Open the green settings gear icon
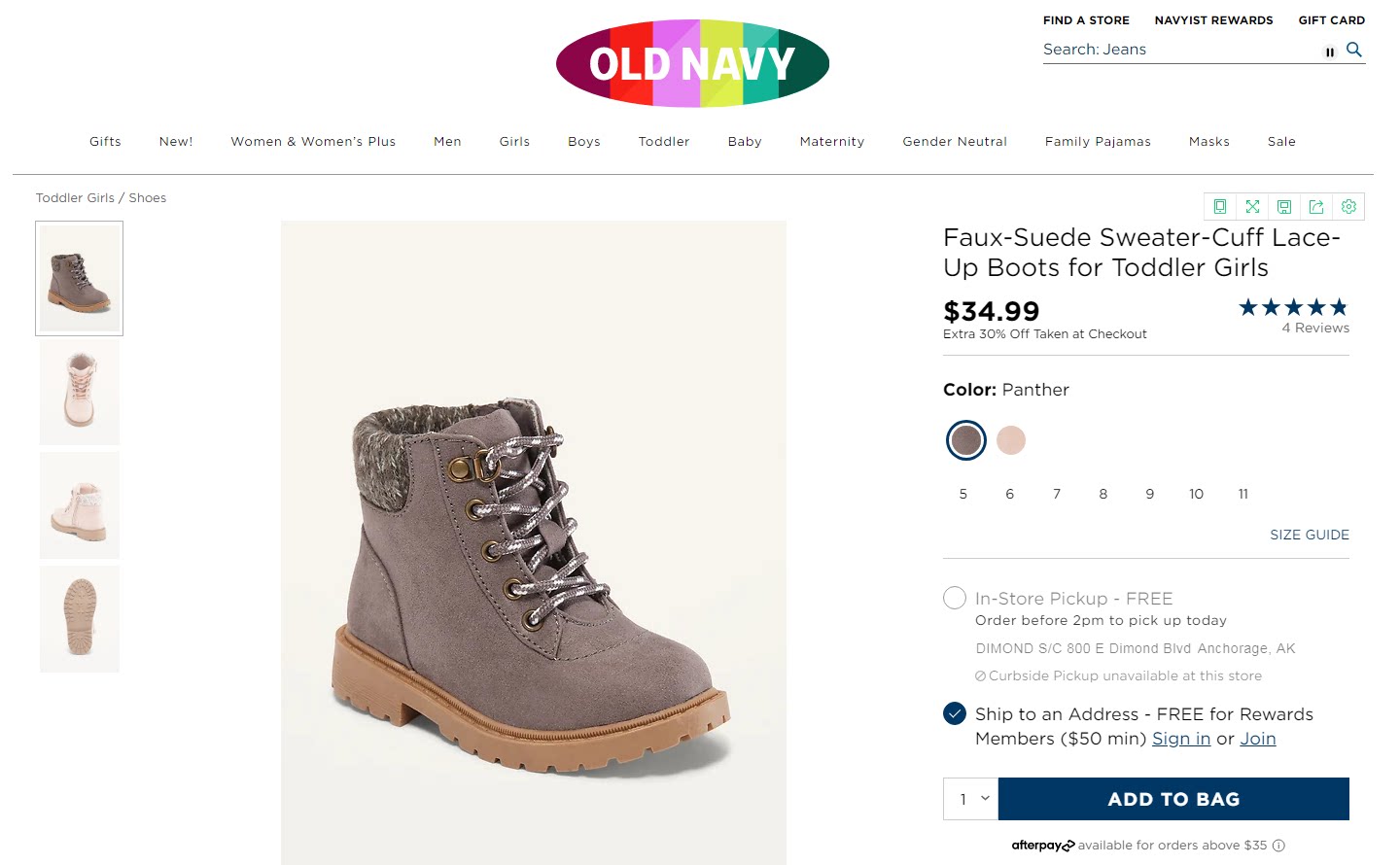The image size is (1400, 865). tap(1348, 207)
